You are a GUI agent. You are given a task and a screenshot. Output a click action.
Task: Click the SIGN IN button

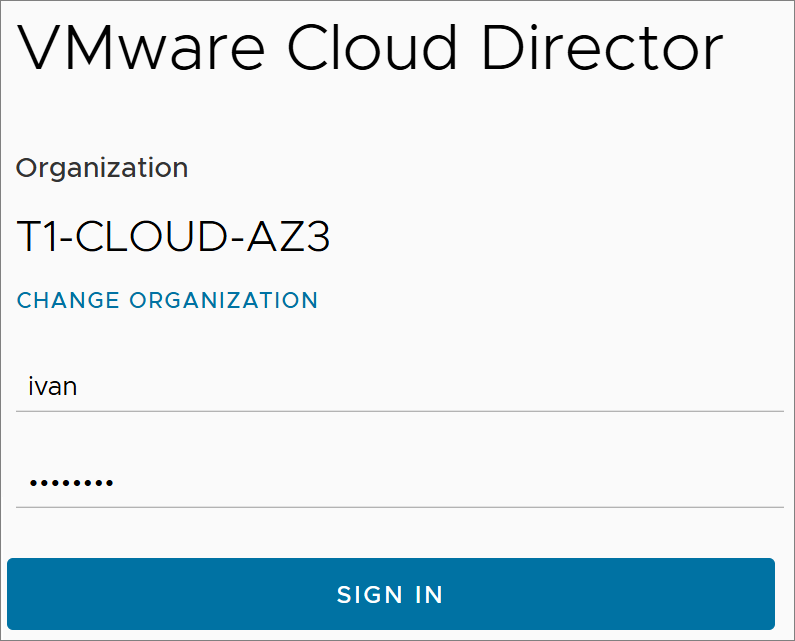(391, 594)
